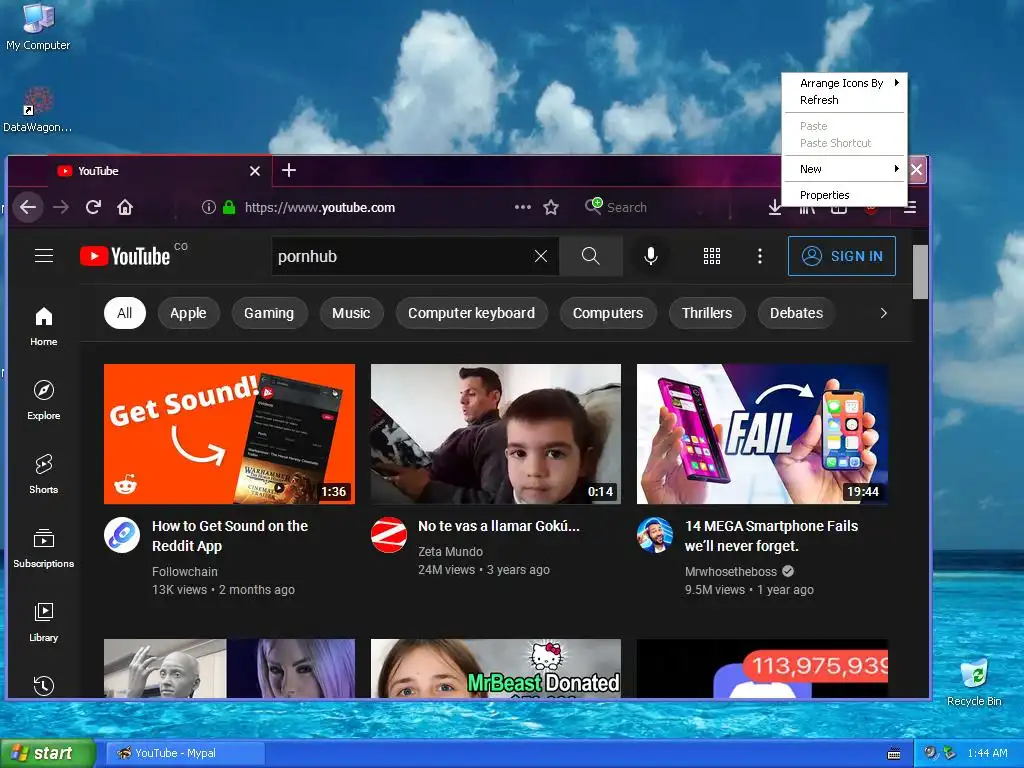
Task: Open 'How to Get Sound on the Reddit App' title
Action: pos(230,536)
